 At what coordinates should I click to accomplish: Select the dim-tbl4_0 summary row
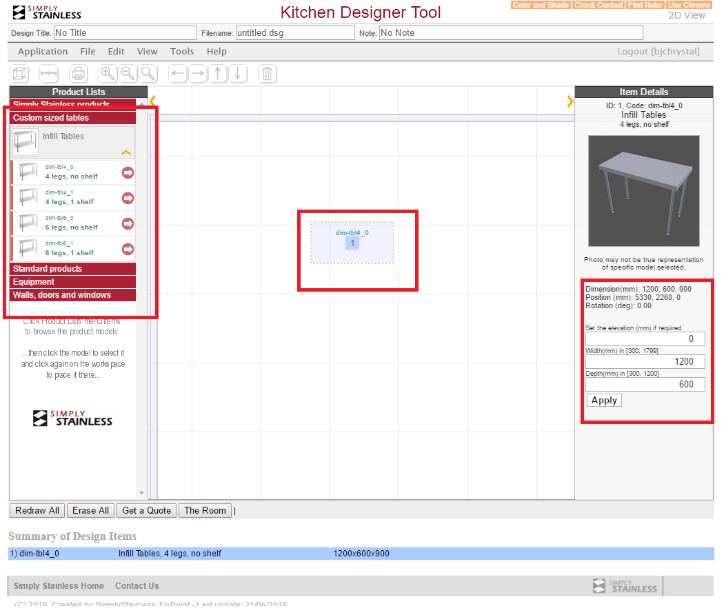point(361,553)
